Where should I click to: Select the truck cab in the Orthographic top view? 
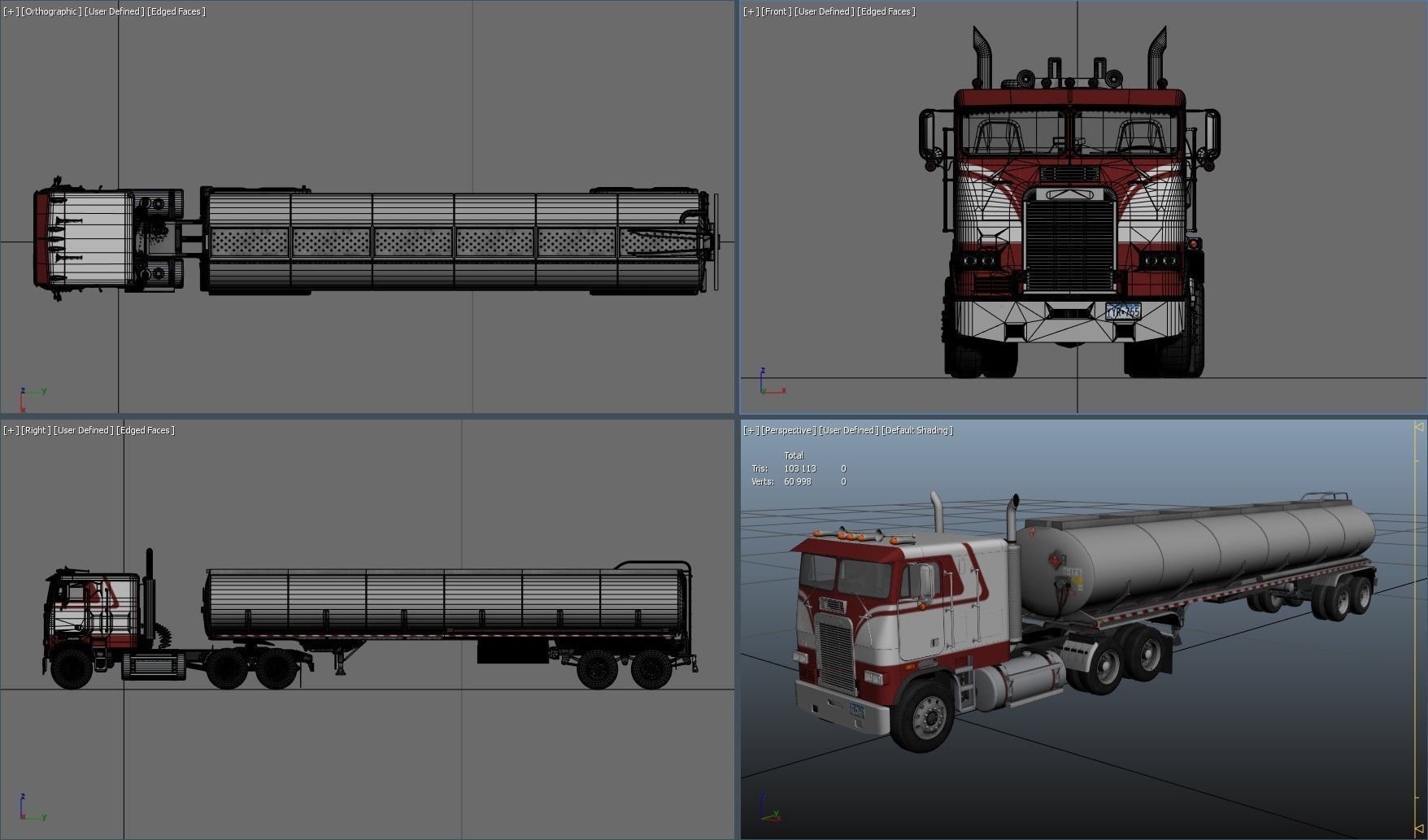pos(85,239)
